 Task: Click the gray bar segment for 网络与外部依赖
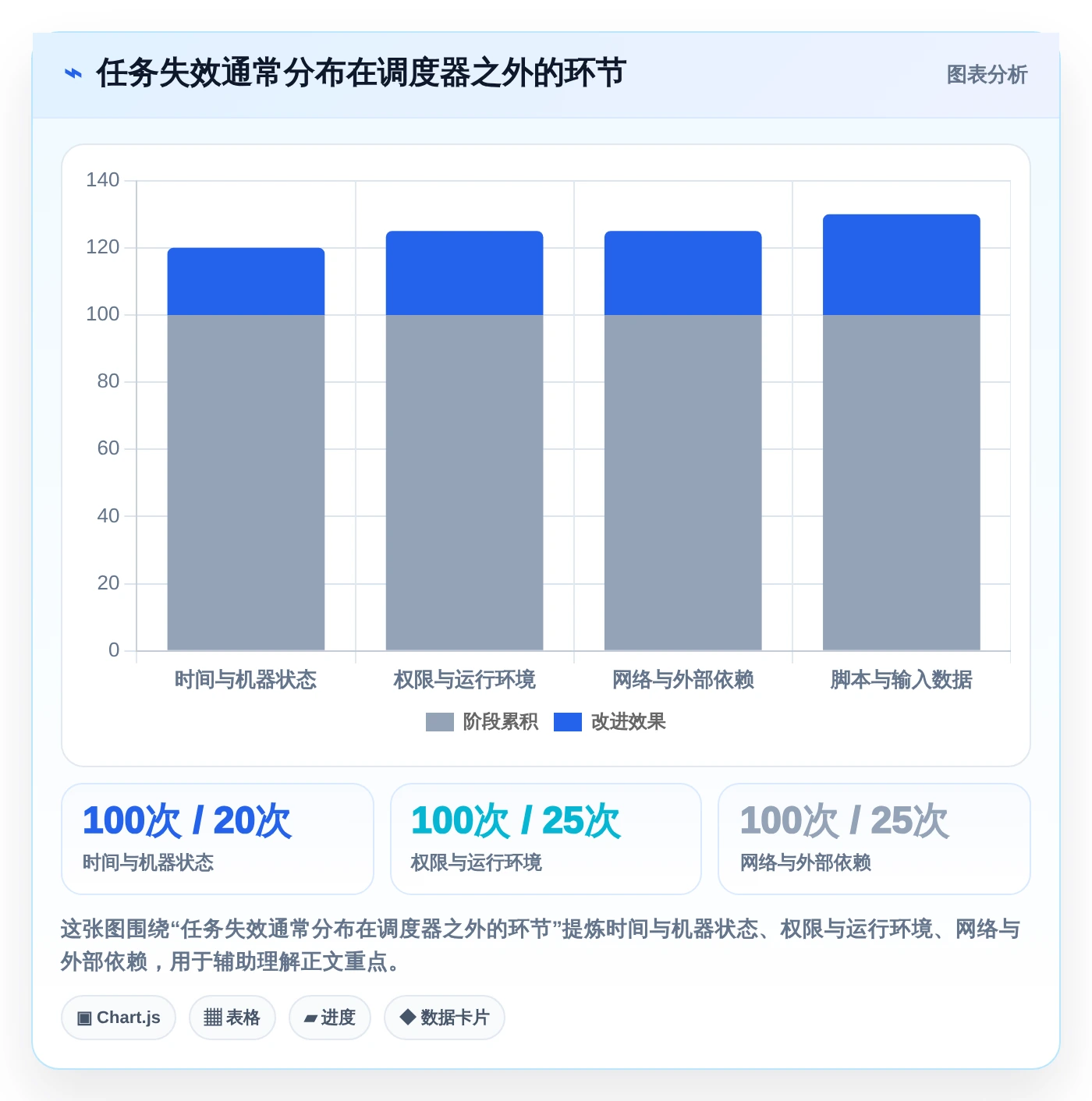682,483
